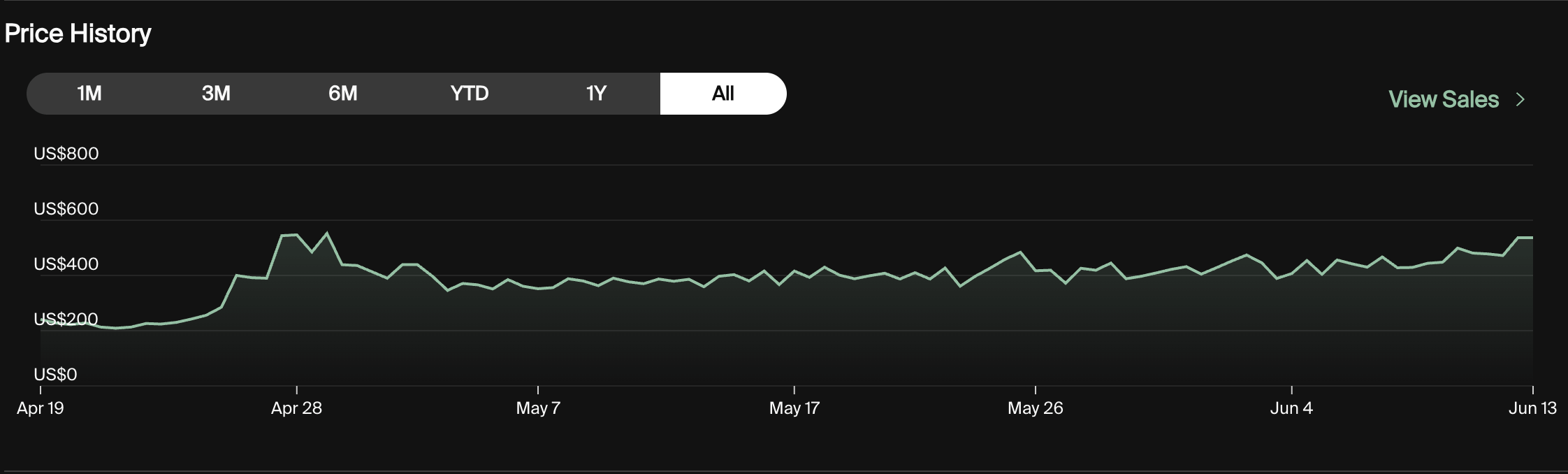
Task: Click the Jun 13 date label
Action: coord(1532,408)
